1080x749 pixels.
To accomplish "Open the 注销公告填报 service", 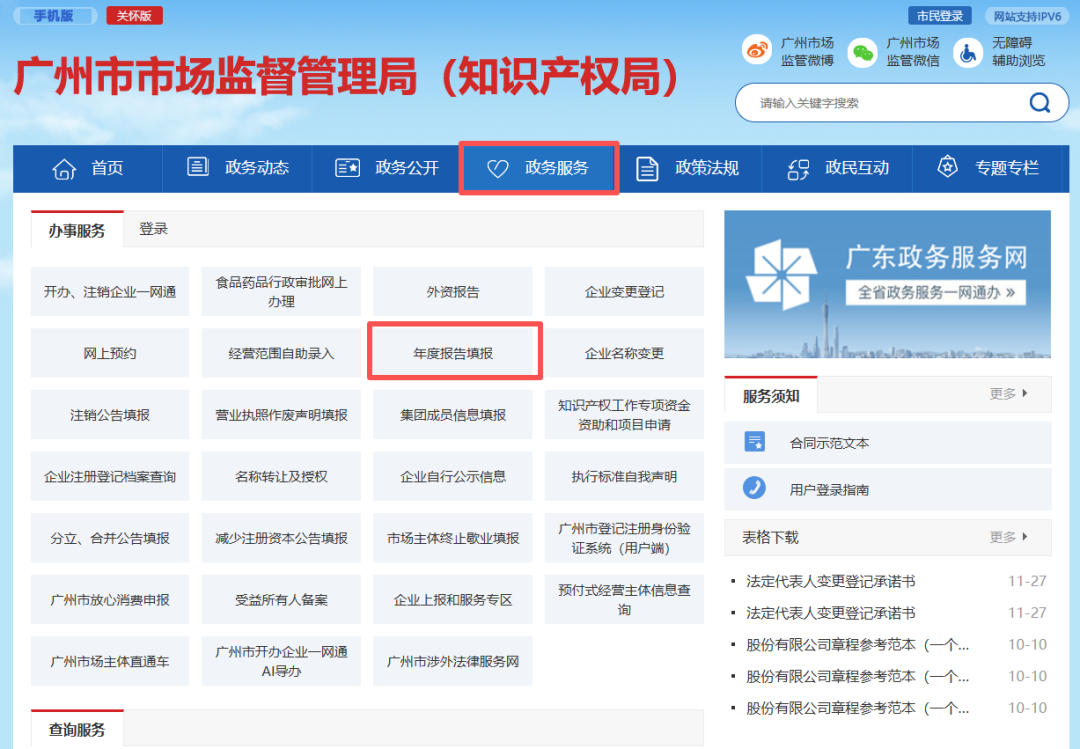I will click(x=110, y=414).
